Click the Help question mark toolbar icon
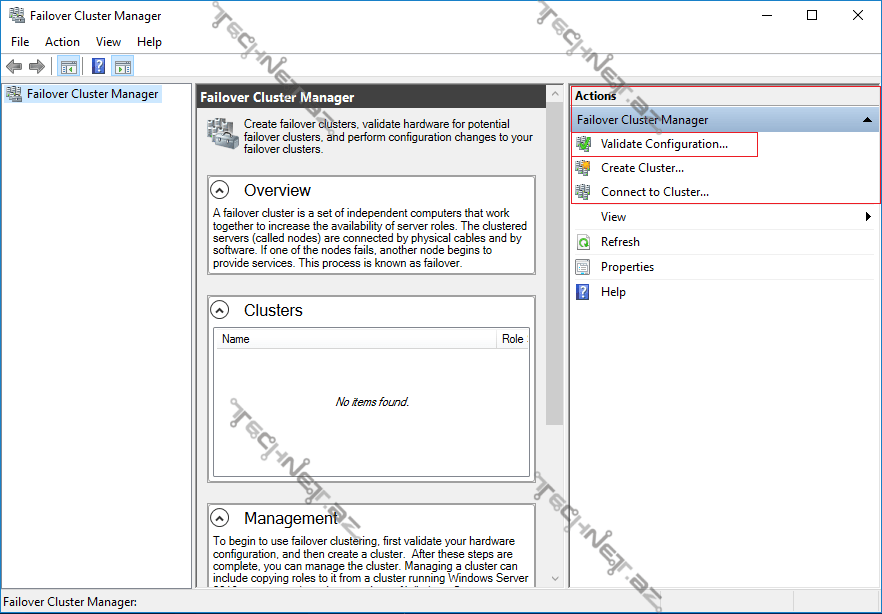882x614 pixels. [97, 66]
